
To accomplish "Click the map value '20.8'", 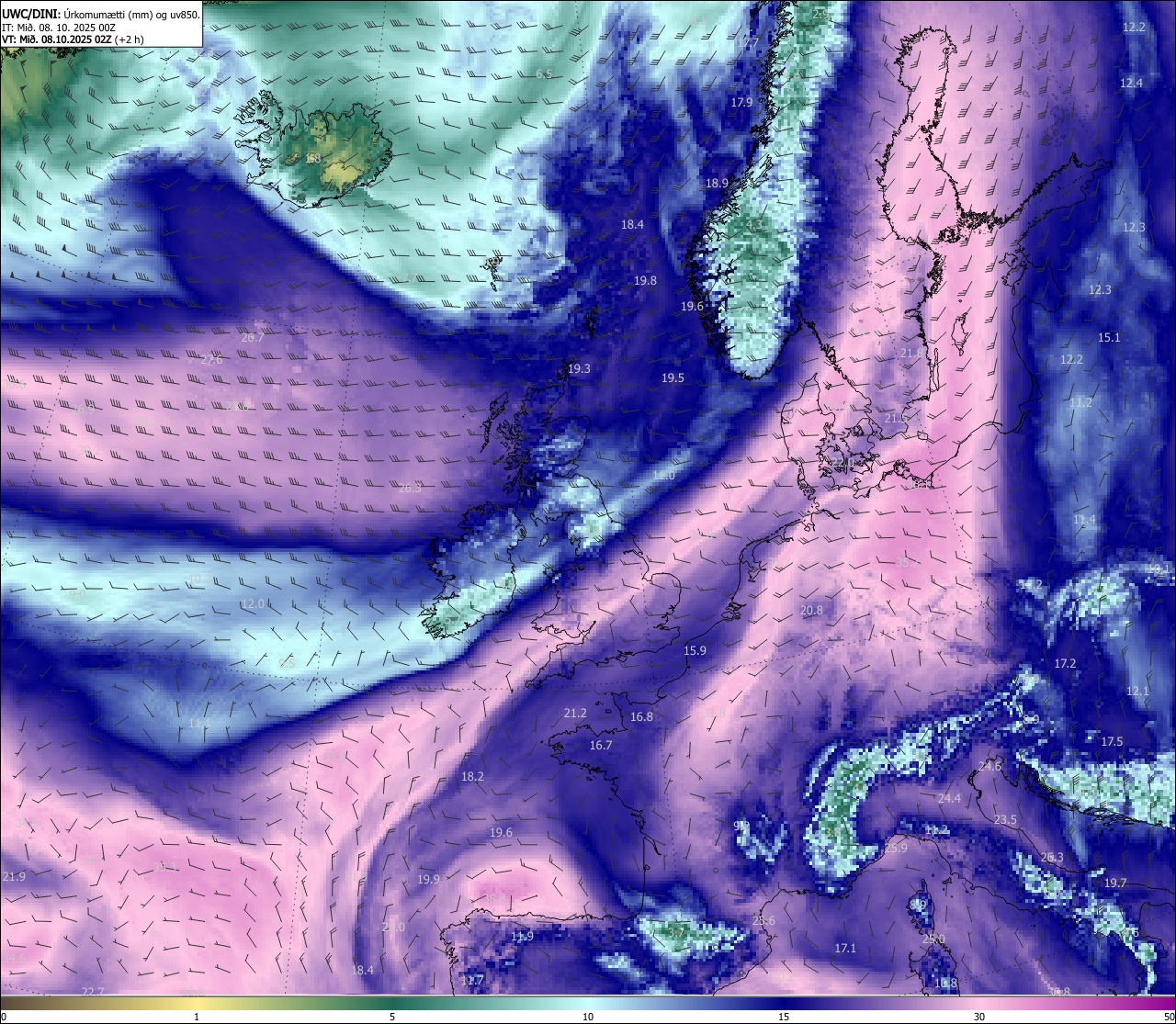I will pos(811,611).
